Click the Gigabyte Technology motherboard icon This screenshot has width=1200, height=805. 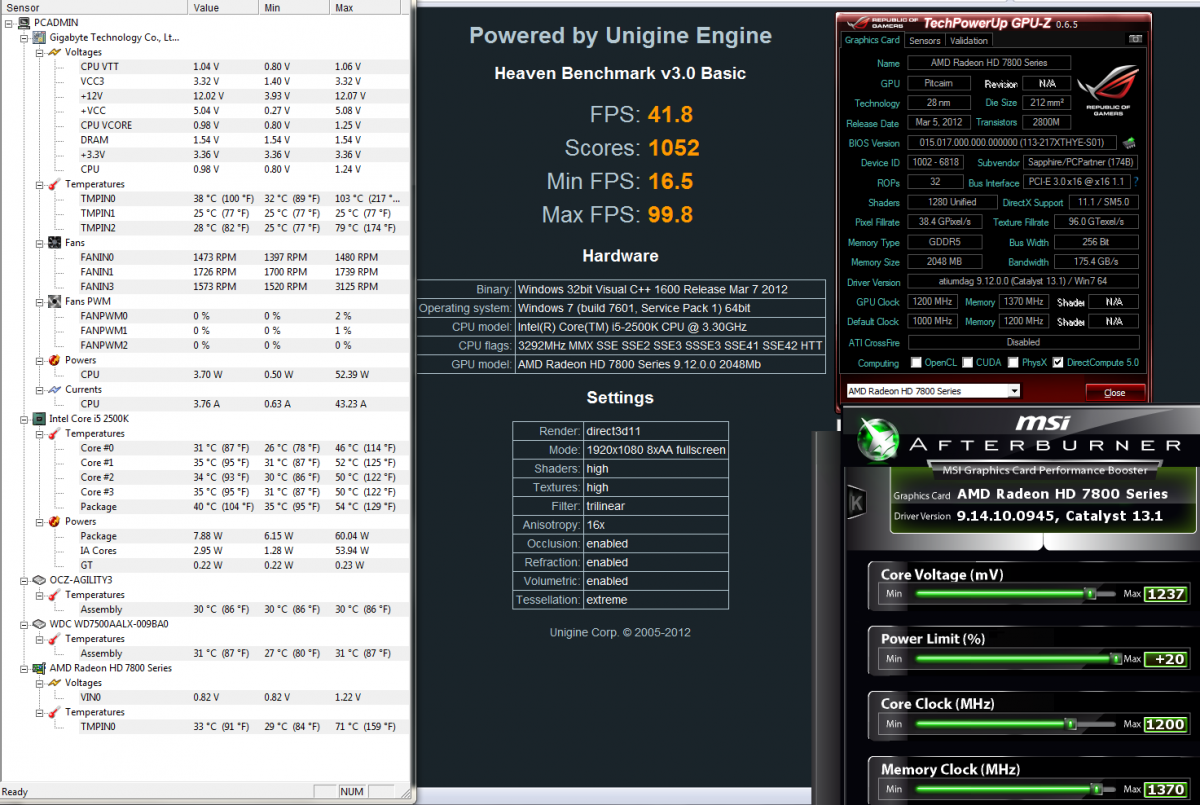tap(40, 37)
